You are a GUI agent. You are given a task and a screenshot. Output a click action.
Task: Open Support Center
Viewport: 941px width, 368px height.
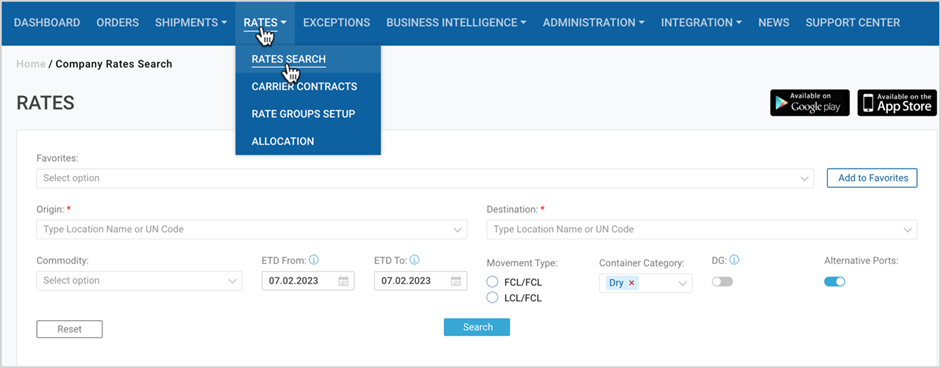853,23
